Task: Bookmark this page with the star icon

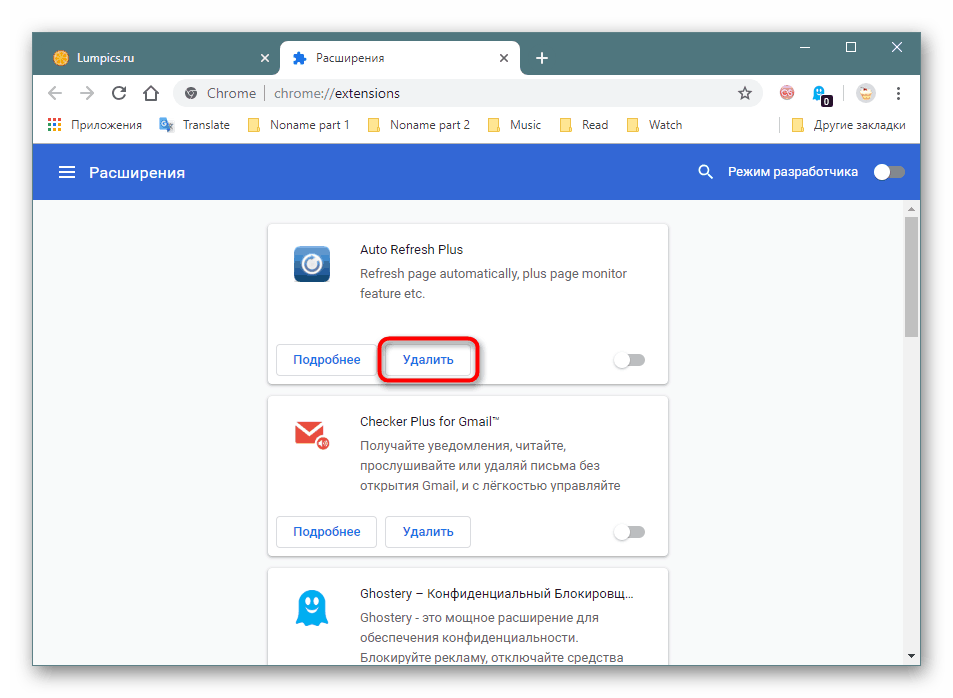Action: [745, 93]
